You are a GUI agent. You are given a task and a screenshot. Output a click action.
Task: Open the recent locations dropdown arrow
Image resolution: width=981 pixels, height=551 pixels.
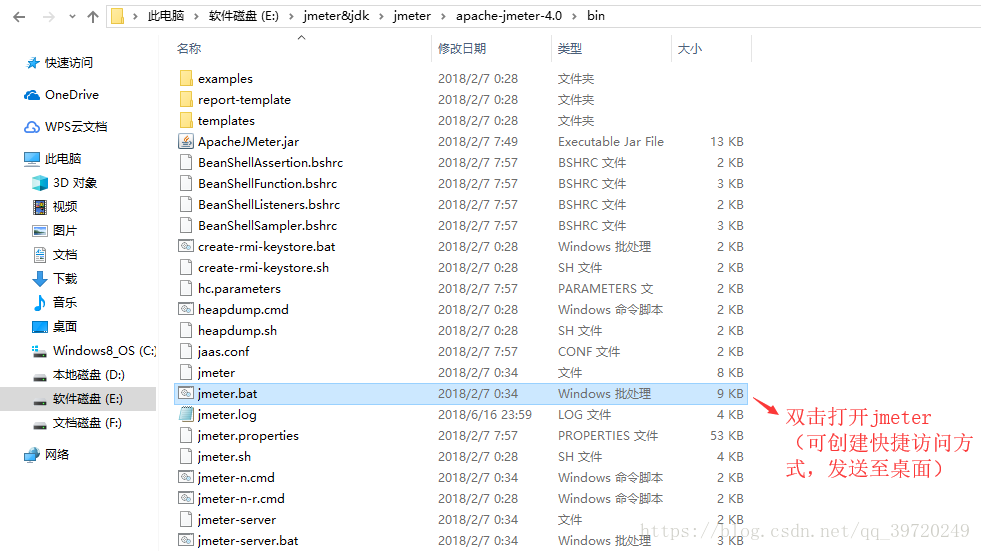[x=72, y=17]
